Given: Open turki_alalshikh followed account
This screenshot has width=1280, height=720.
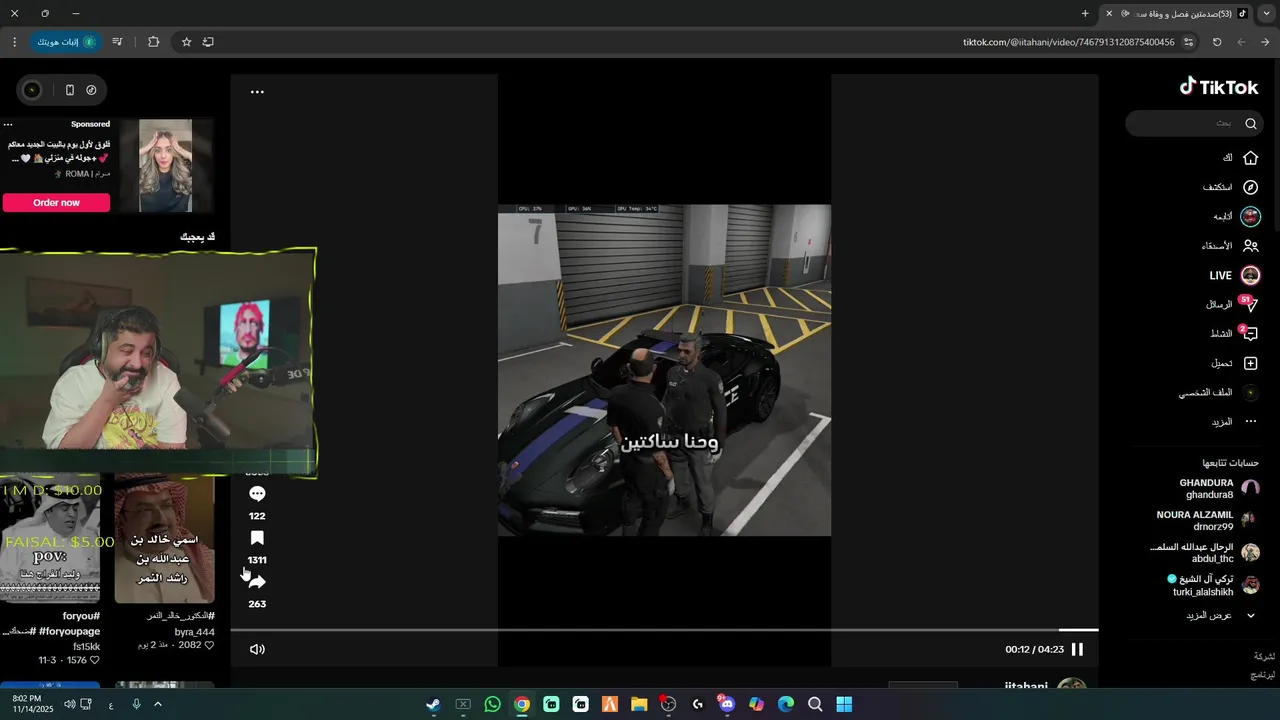Looking at the screenshot, I should (x=1214, y=585).
